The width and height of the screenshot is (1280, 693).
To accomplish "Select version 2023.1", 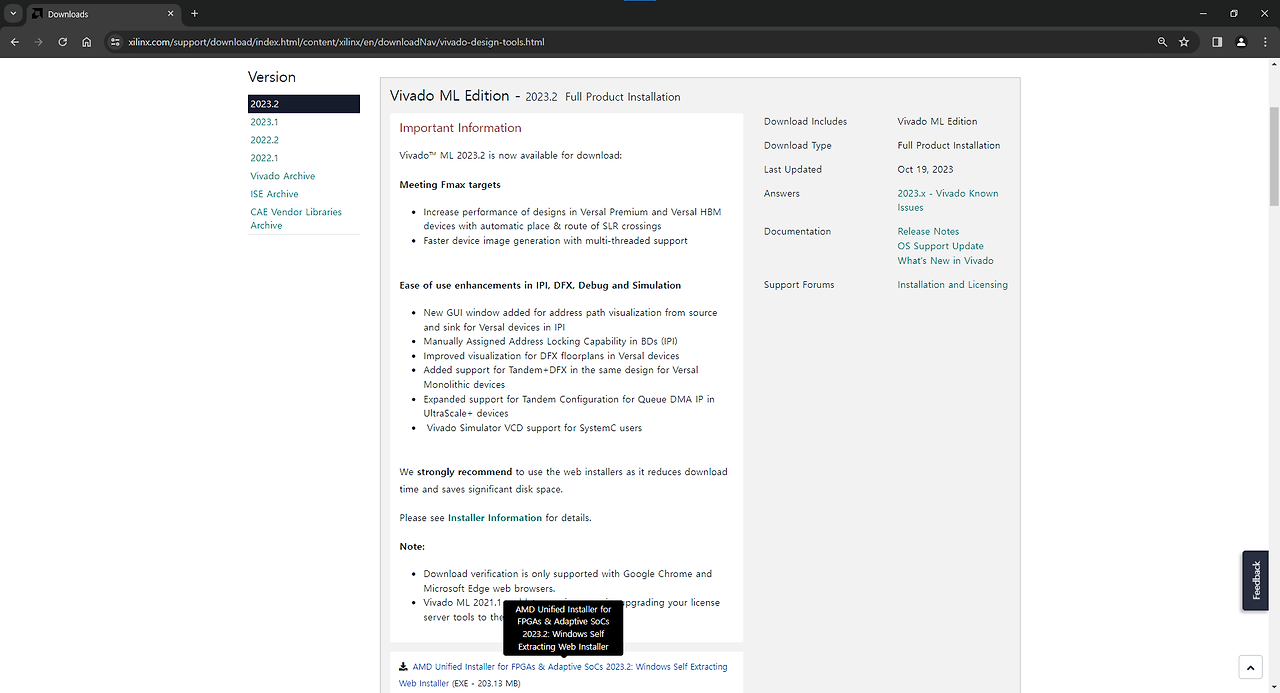I will click(264, 122).
